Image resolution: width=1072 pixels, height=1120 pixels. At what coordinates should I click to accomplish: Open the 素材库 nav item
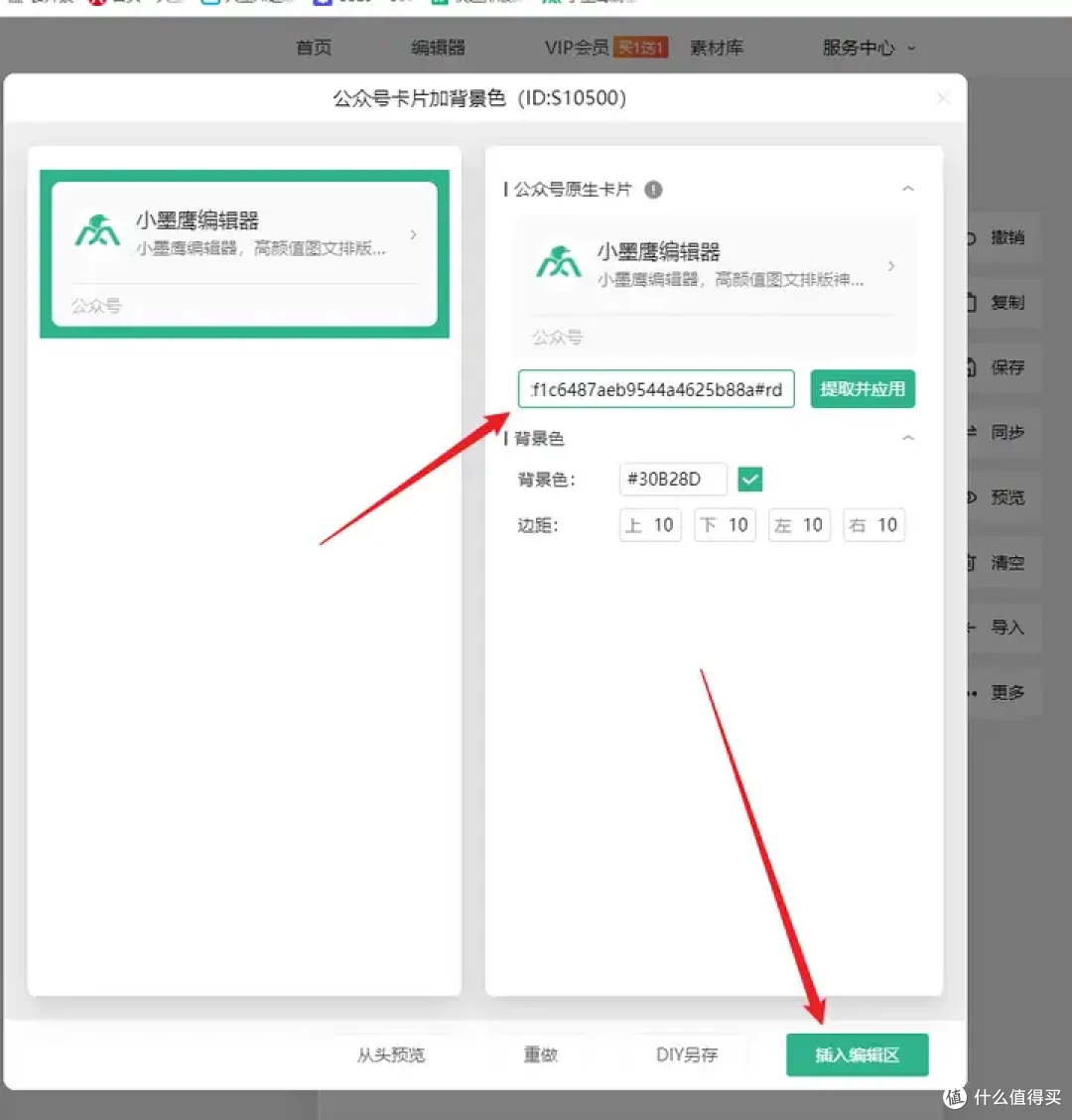[x=717, y=48]
